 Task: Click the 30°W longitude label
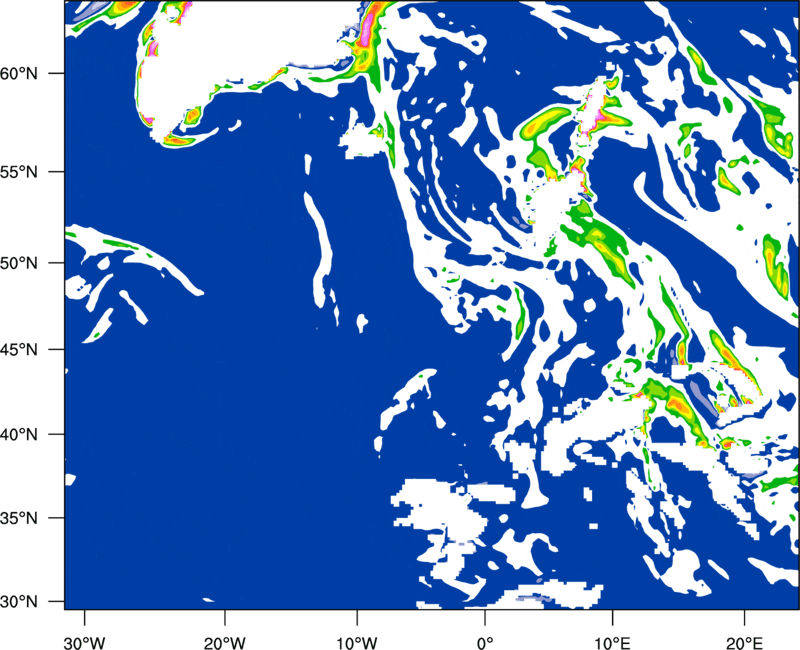(84, 643)
